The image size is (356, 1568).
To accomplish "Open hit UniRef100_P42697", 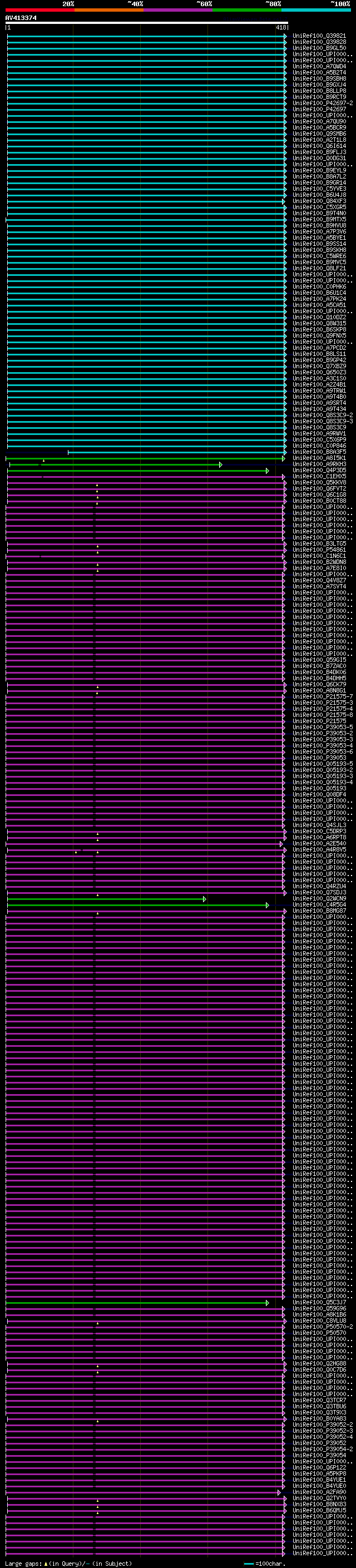I will pyautogui.click(x=319, y=109).
